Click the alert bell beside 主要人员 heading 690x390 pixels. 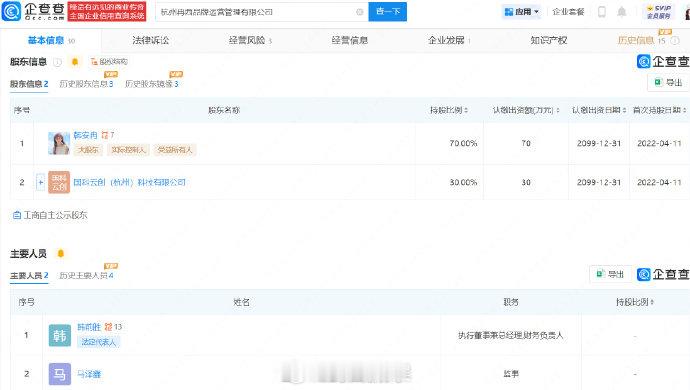tap(61, 254)
